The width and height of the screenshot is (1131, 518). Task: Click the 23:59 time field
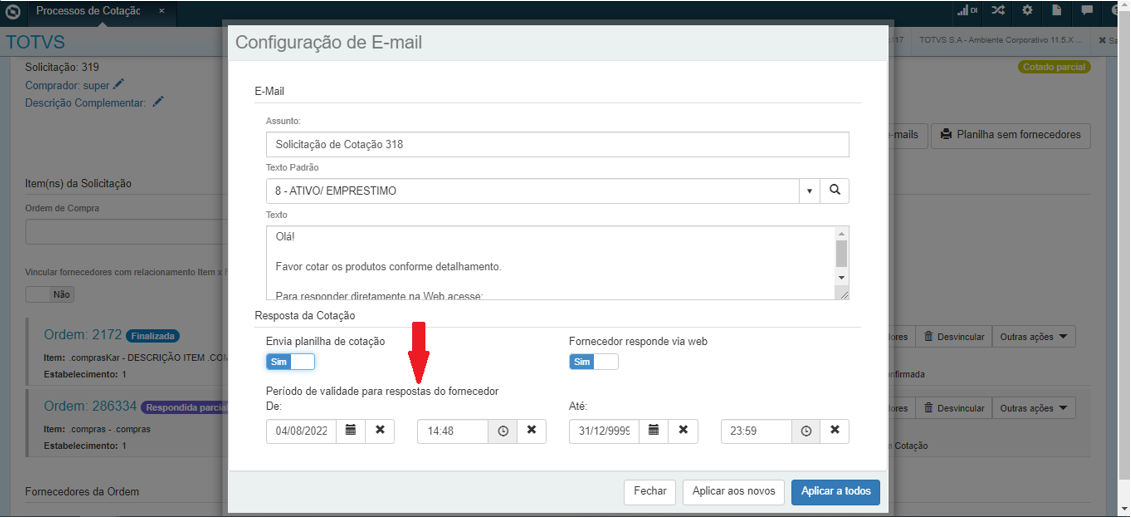pos(757,431)
